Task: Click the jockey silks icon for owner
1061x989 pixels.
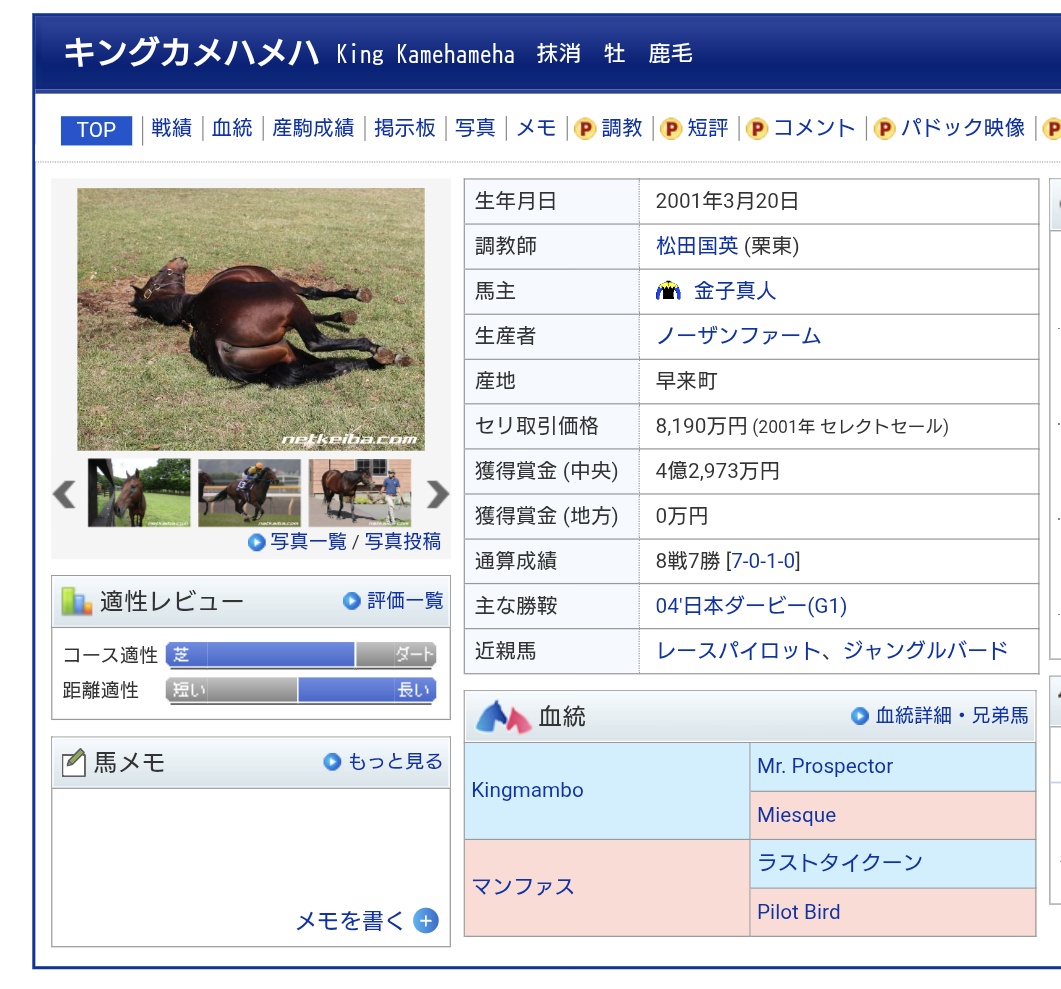Action: (x=668, y=291)
